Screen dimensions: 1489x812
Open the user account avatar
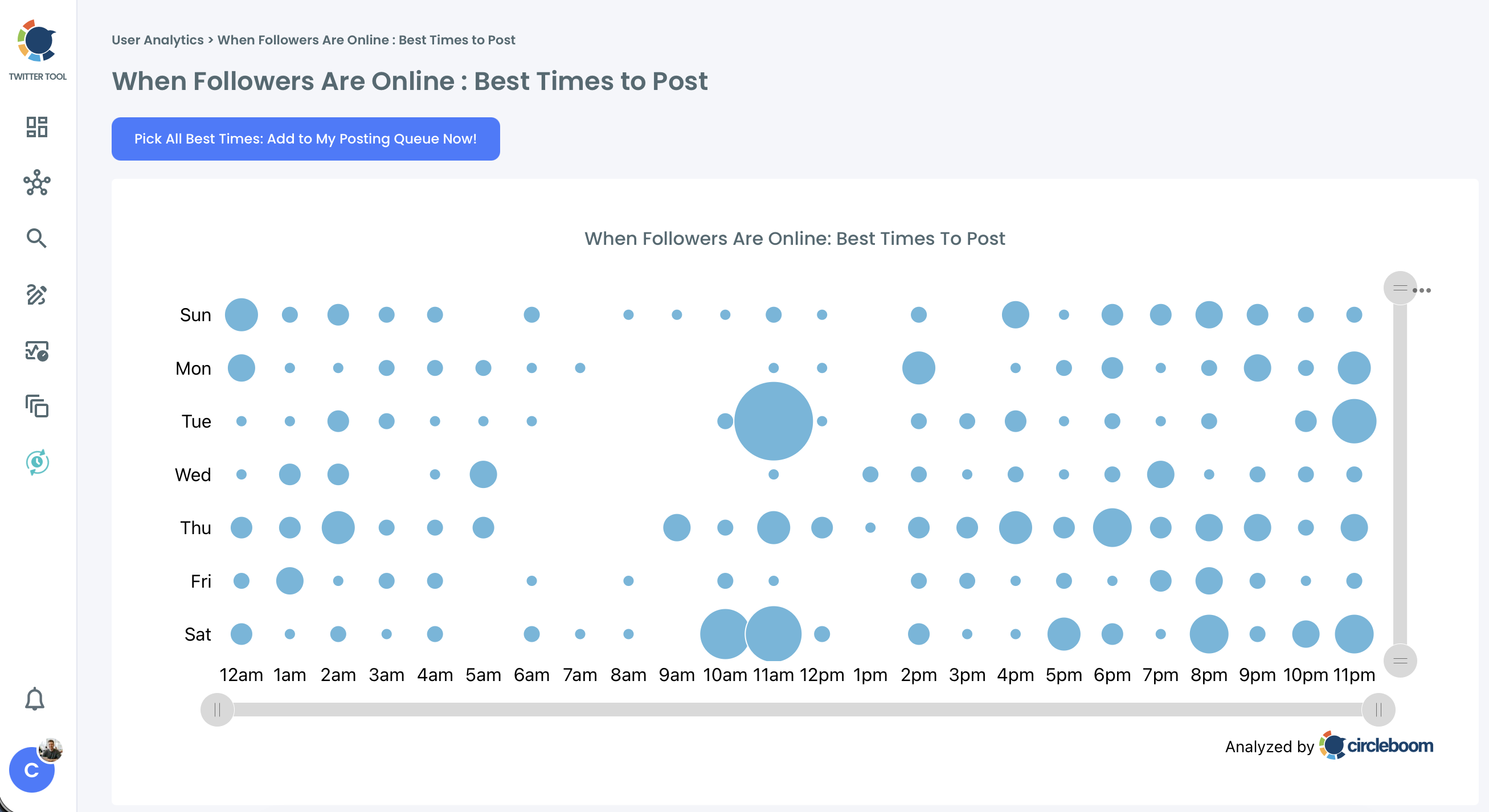click(32, 769)
